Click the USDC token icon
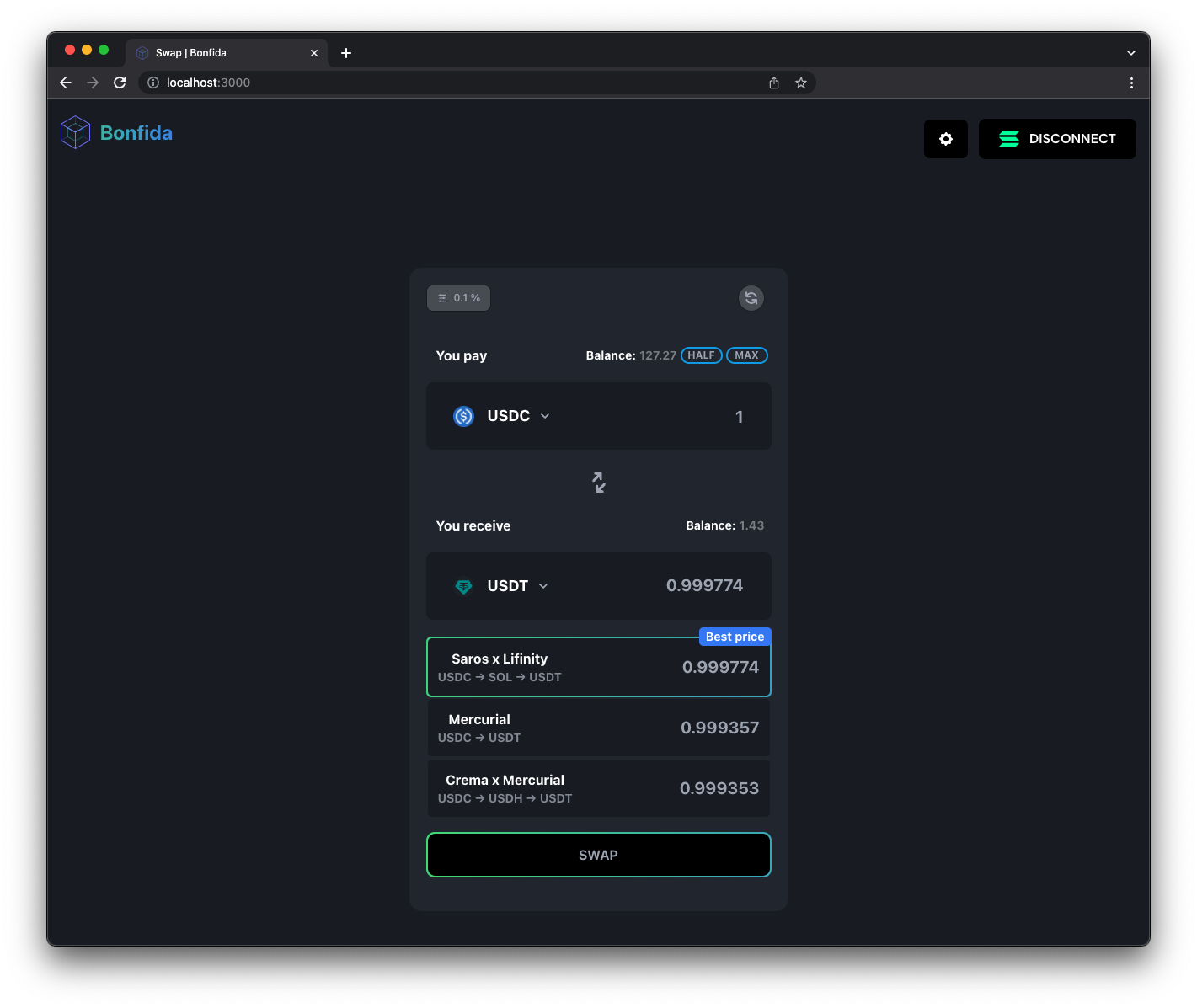 (x=463, y=416)
